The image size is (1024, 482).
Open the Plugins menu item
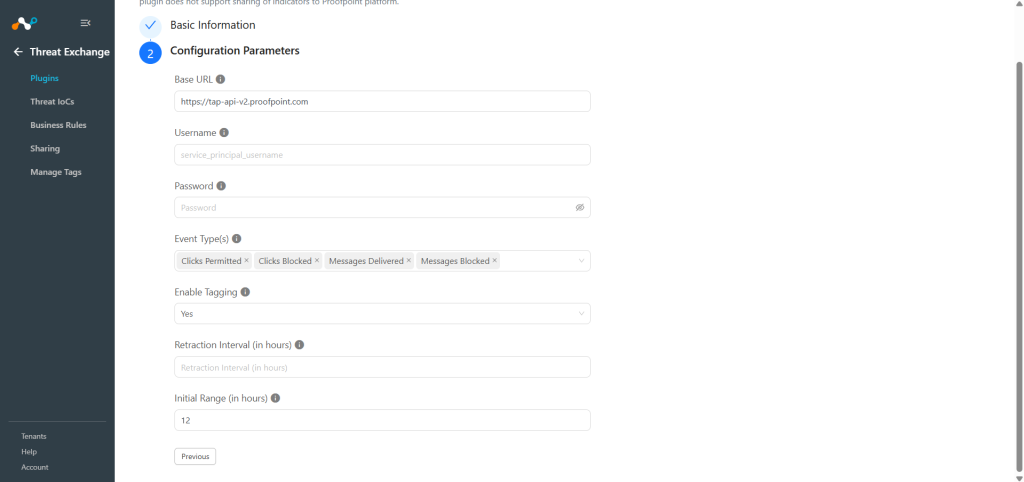[44, 78]
